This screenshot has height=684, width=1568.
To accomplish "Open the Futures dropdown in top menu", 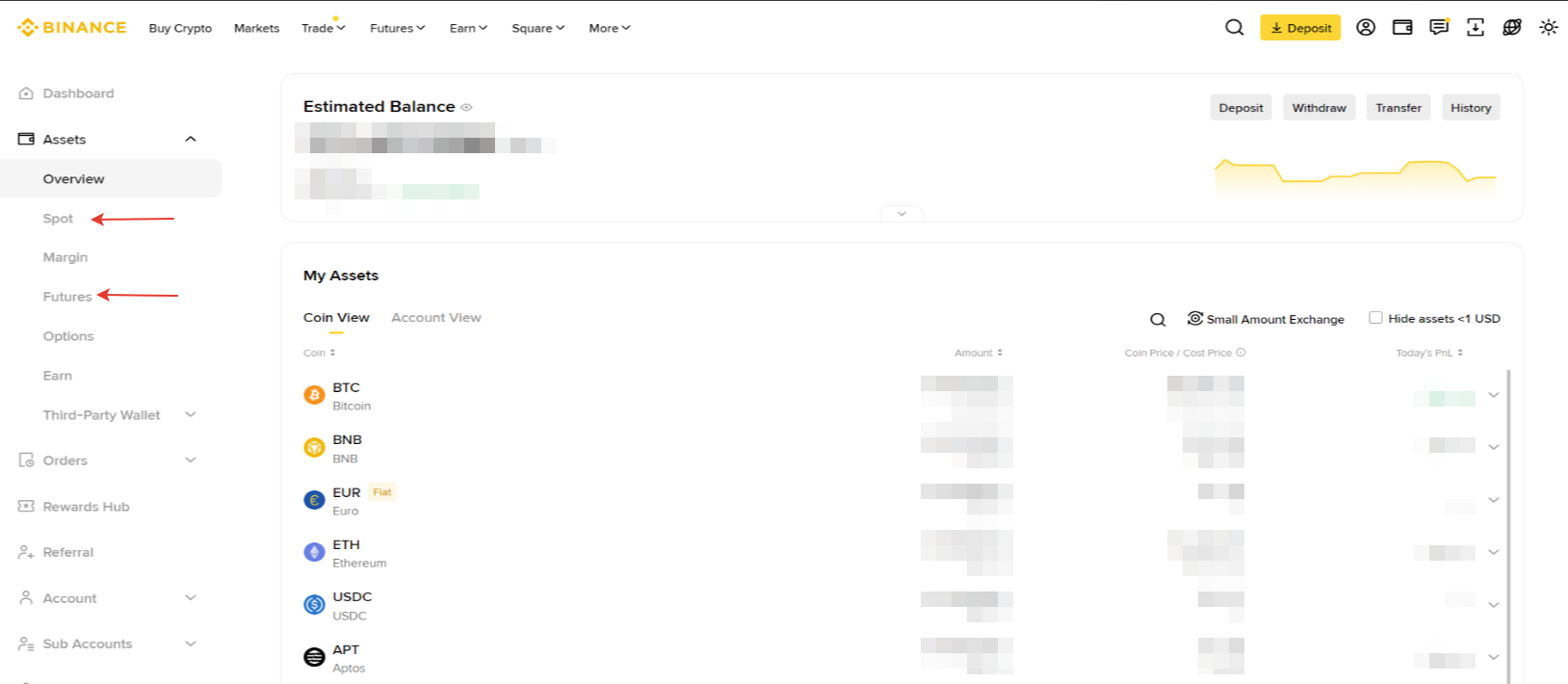I will (397, 29).
